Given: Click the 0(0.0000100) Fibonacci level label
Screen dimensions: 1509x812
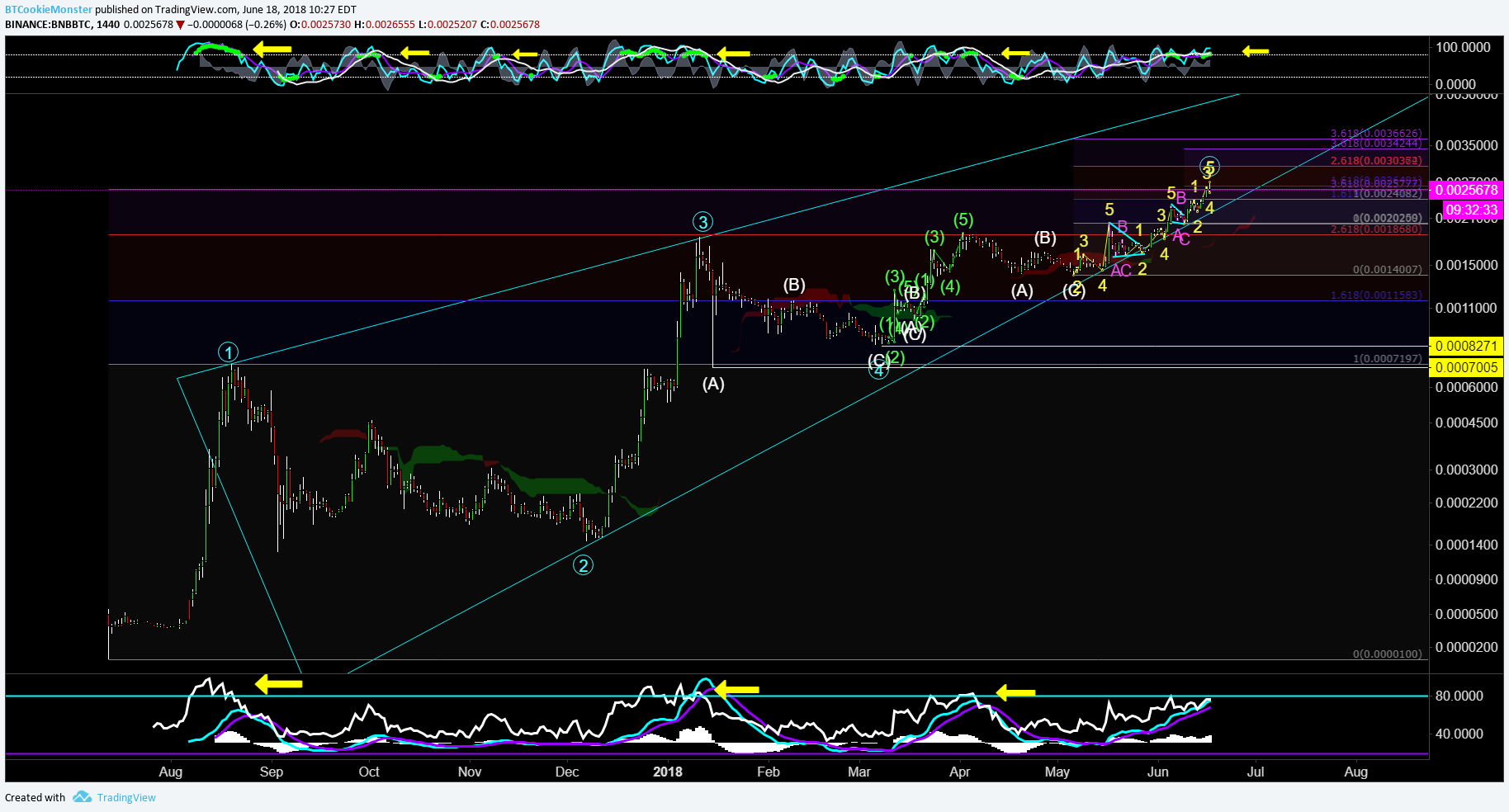Looking at the screenshot, I should (1388, 654).
